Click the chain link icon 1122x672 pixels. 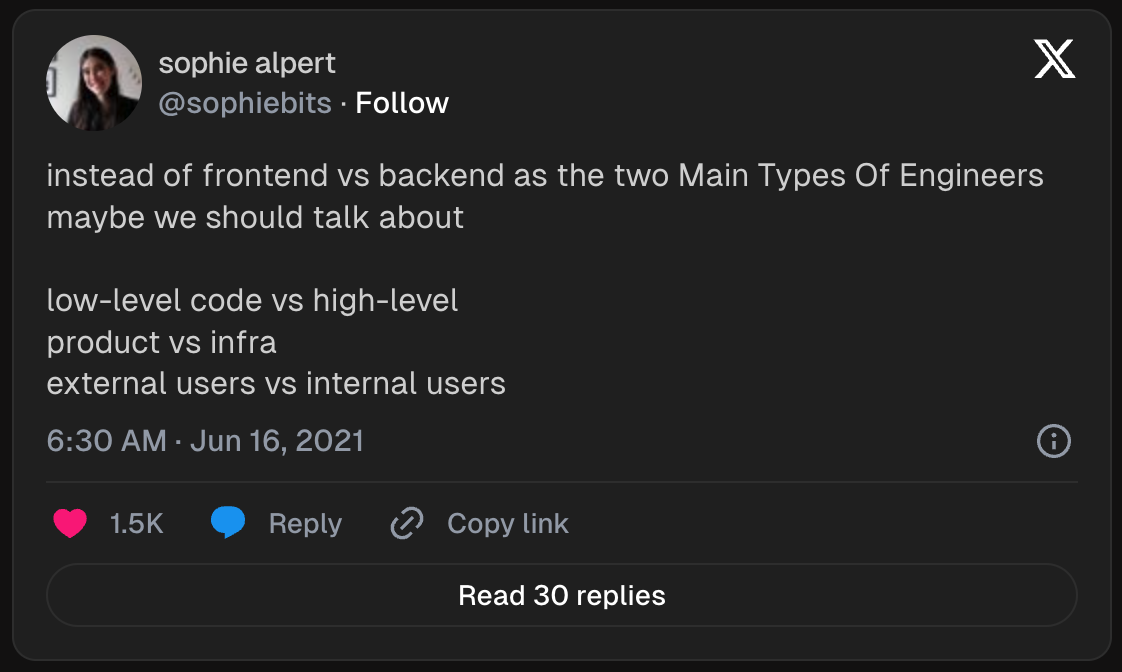point(406,523)
